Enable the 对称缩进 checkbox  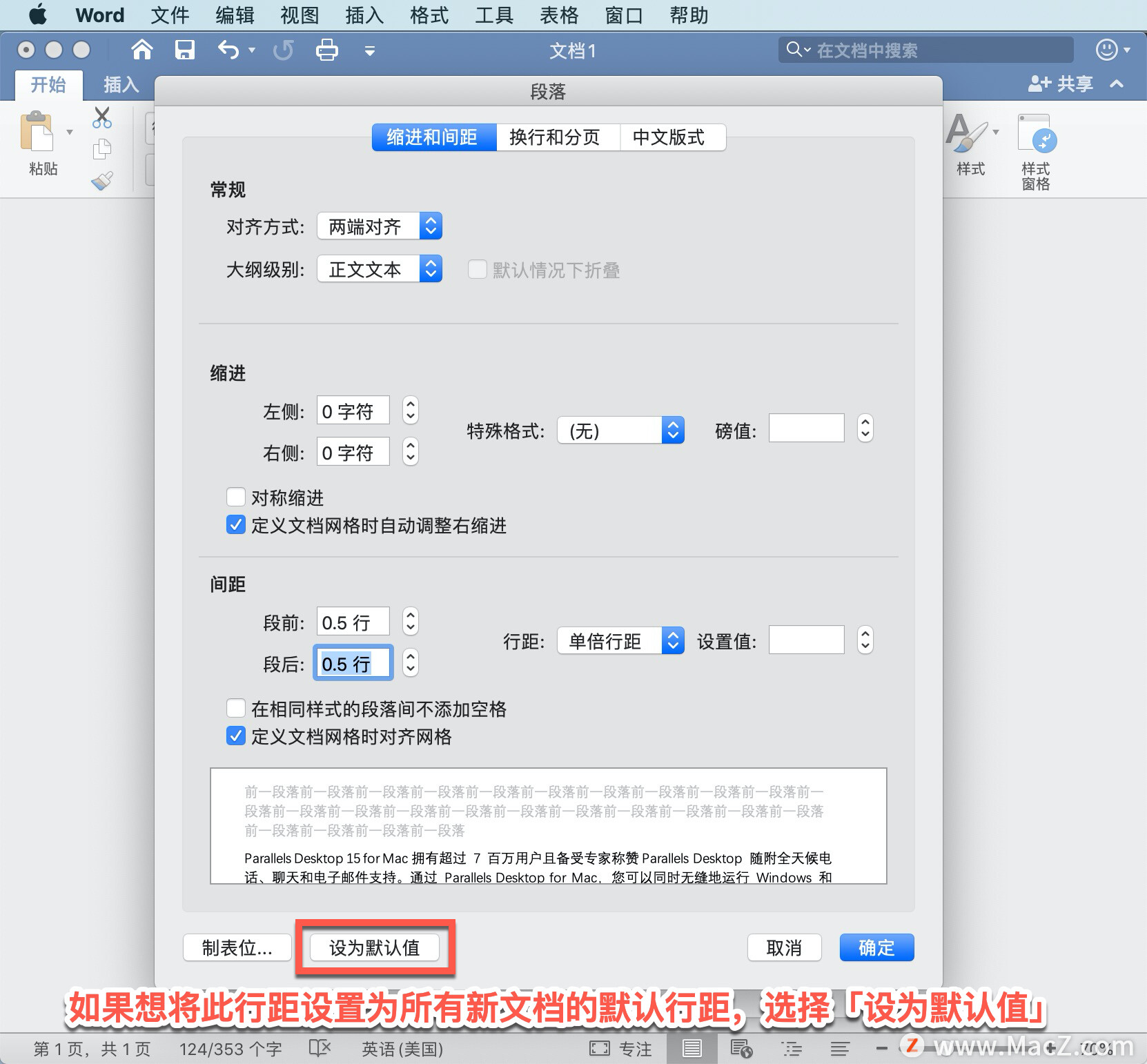(236, 497)
